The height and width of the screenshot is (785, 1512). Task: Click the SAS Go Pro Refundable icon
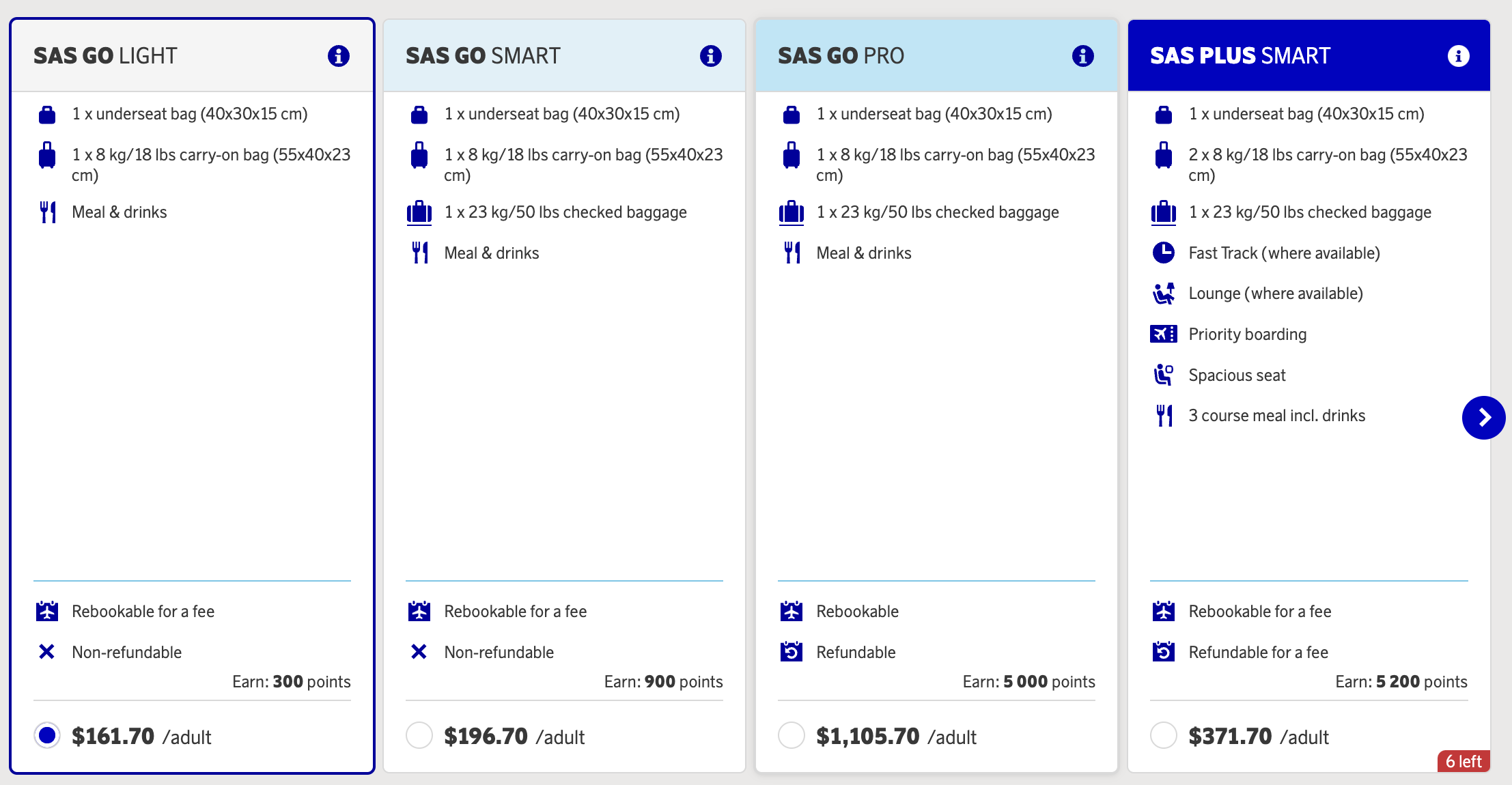tap(792, 652)
